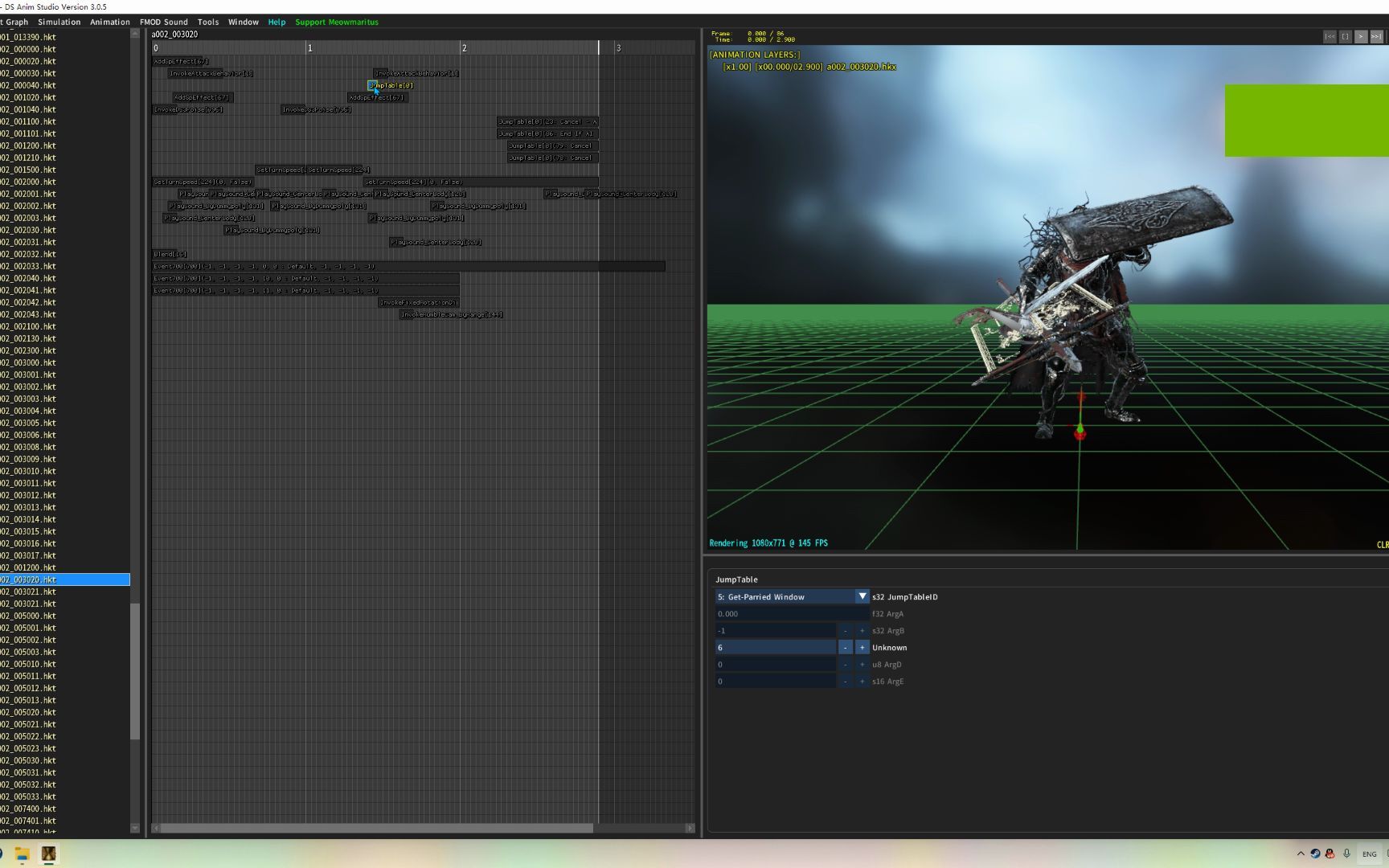Viewport: 1389px width, 868px height.
Task: Select the InvokeRumbleCam event box
Action: tap(452, 314)
